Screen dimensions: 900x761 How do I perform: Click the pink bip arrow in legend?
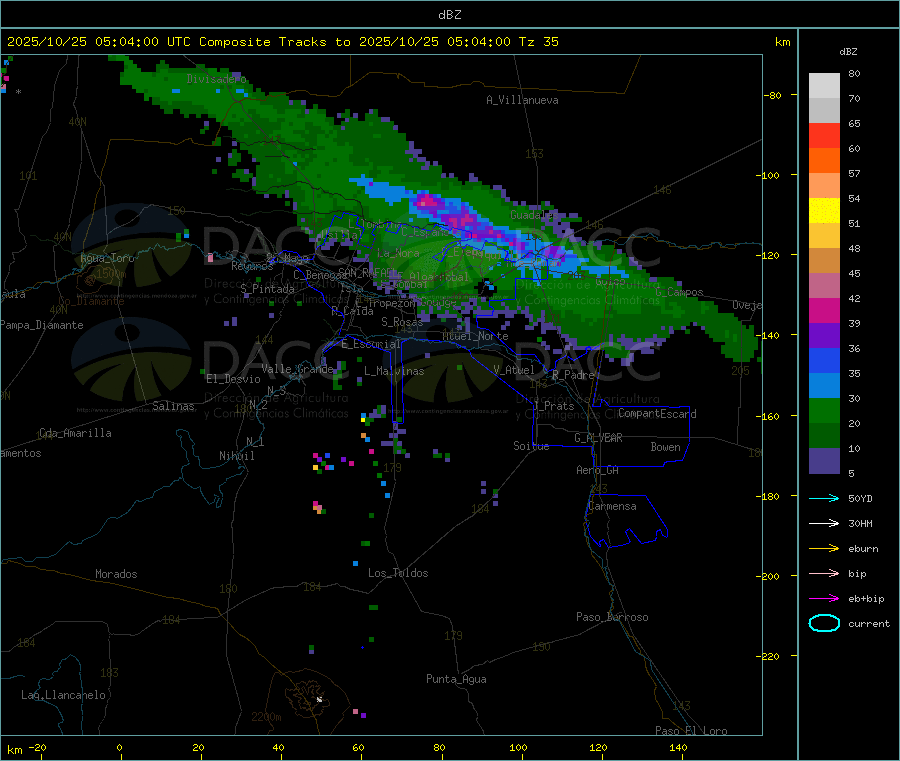(824, 573)
